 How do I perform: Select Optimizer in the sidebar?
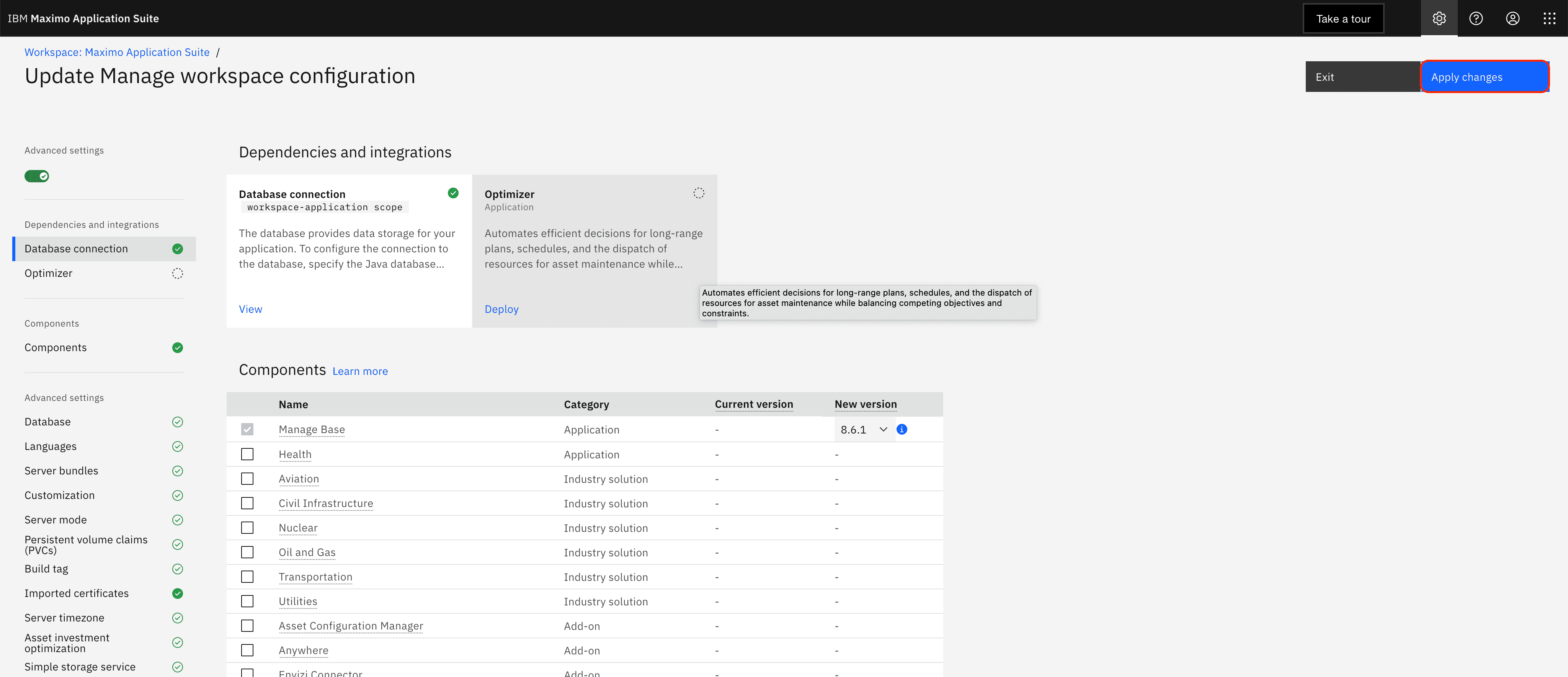[104, 273]
